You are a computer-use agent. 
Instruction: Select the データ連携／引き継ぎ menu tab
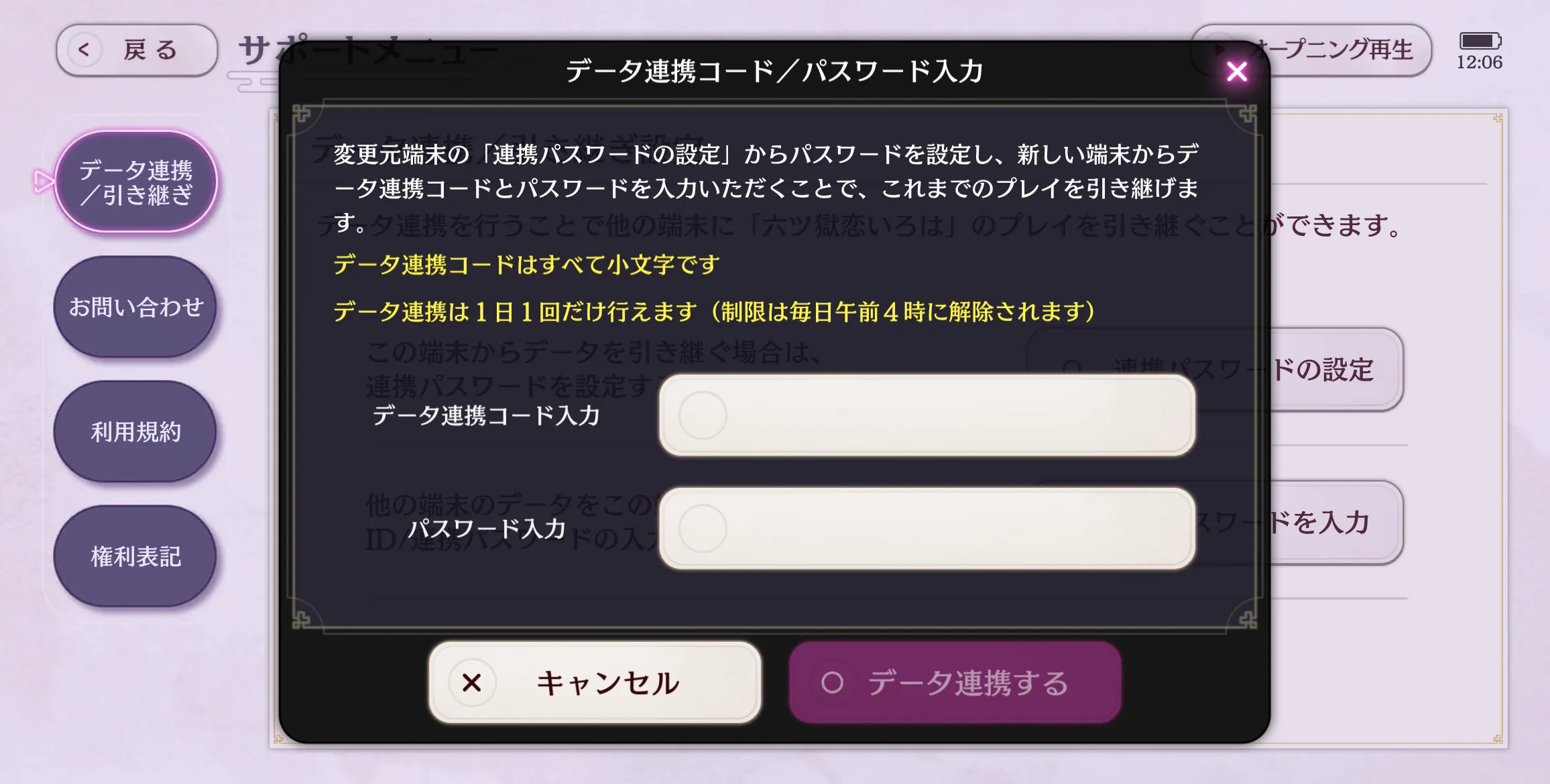[136, 182]
